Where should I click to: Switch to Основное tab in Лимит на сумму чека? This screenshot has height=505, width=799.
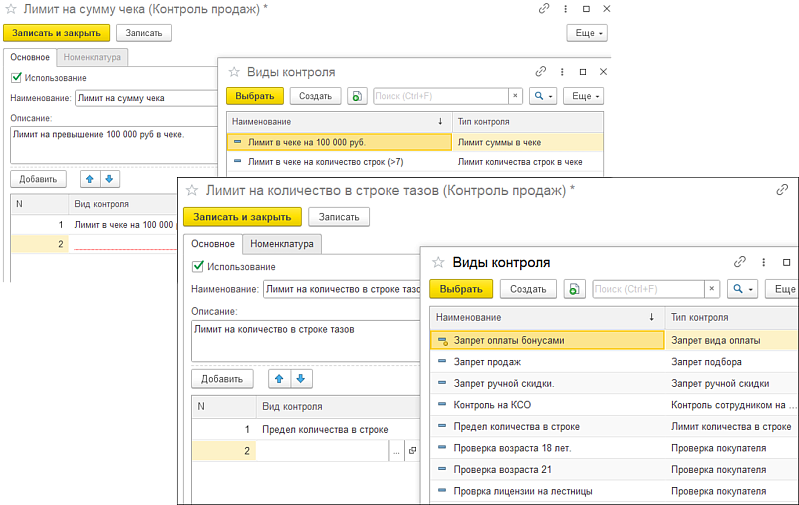(30, 57)
